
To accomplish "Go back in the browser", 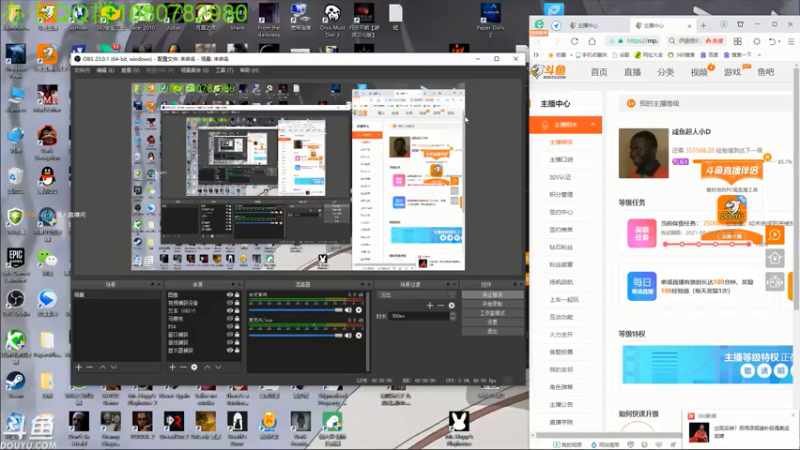I will pos(541,41).
